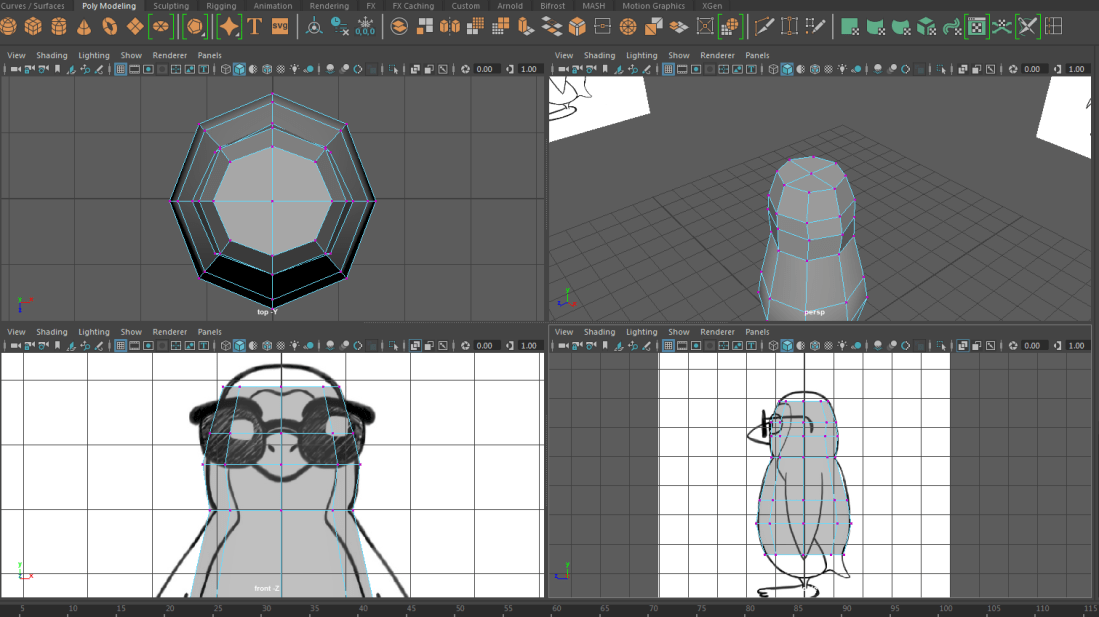Viewport: 1099px width, 617px height.
Task: Create a polygon cube from the shelf
Action: pyautogui.click(x=36, y=26)
